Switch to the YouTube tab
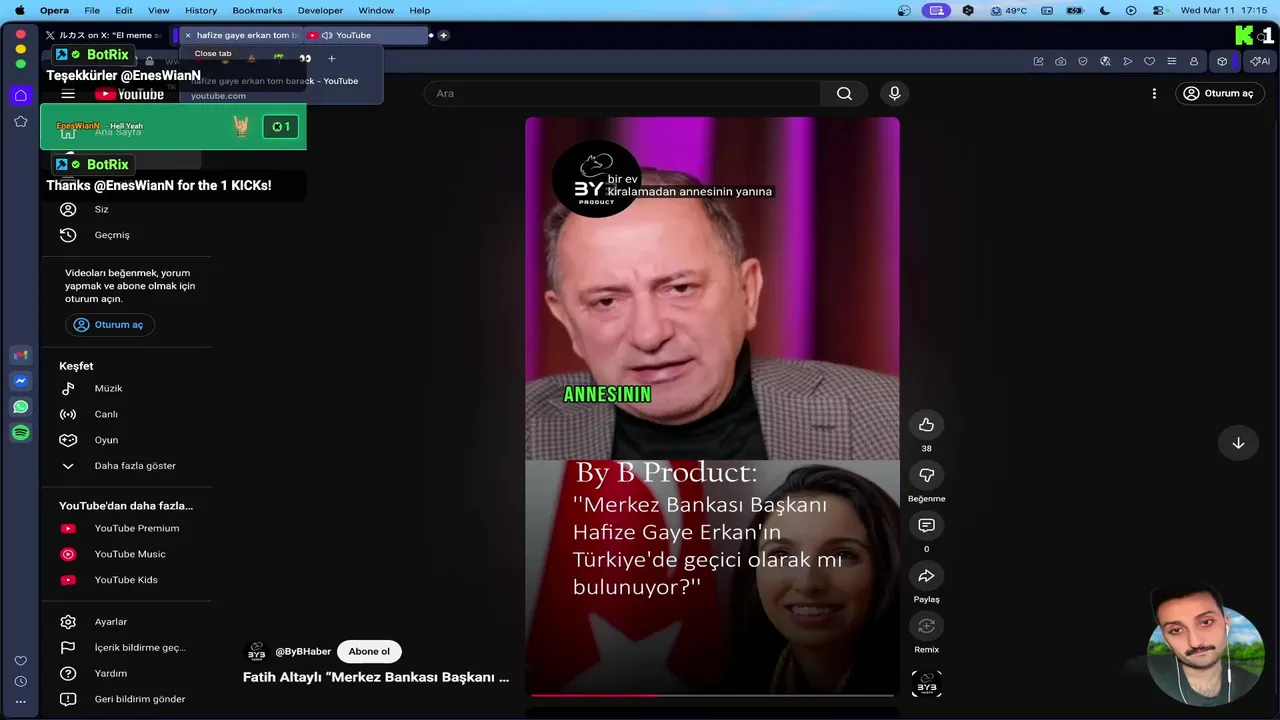The height and width of the screenshot is (720, 1280). click(366, 35)
